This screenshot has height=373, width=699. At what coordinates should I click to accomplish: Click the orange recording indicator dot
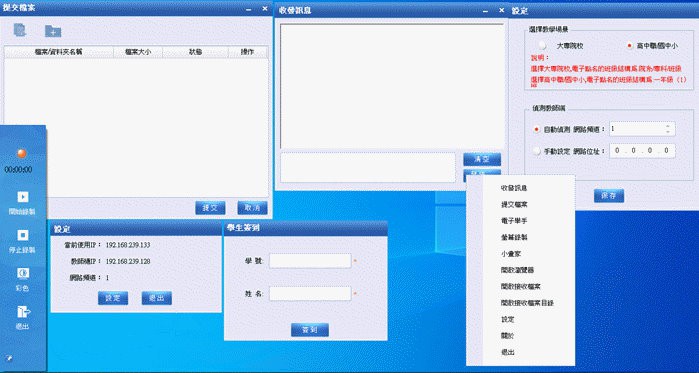[x=22, y=153]
